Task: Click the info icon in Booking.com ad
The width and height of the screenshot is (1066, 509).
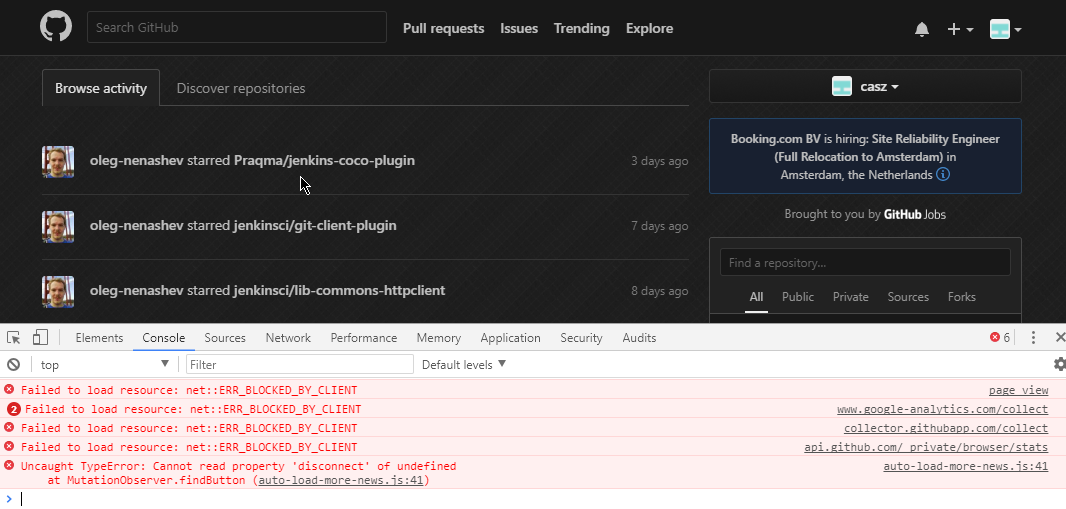Action: pos(943,175)
